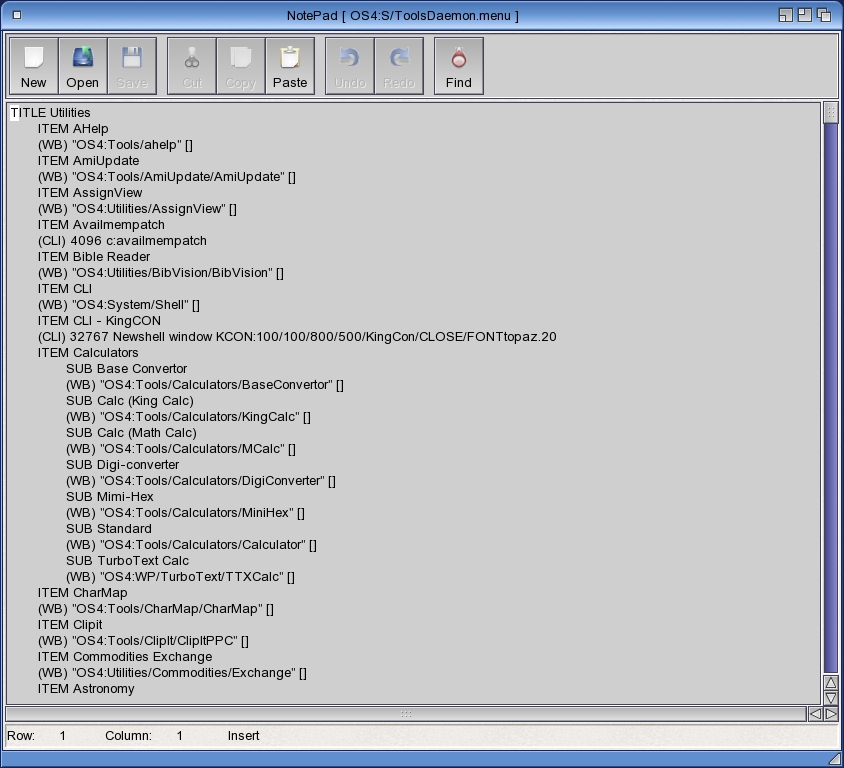
Task: Click the '(CLI) 4096 c:availmempatch' line
Action: pyautogui.click(x=122, y=241)
